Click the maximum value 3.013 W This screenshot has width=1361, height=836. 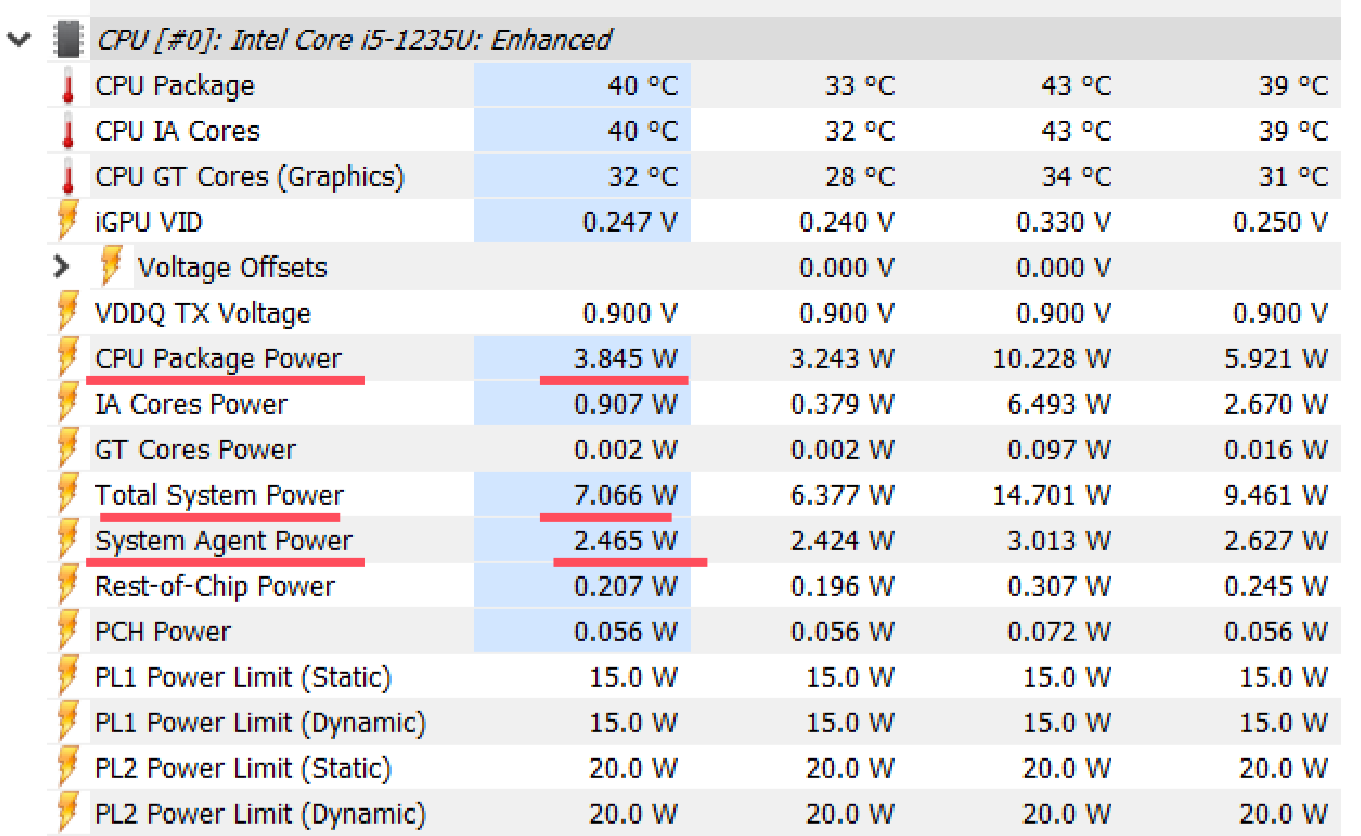[x=1059, y=541]
